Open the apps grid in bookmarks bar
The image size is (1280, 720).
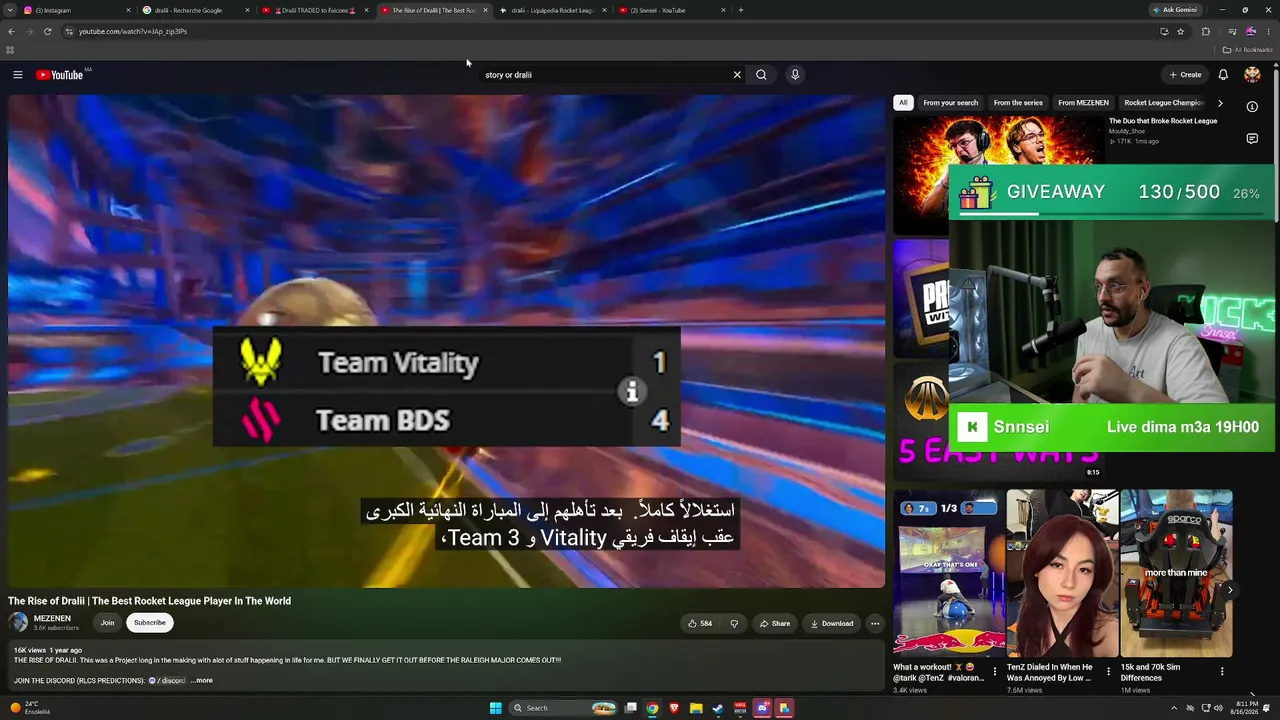click(10, 50)
